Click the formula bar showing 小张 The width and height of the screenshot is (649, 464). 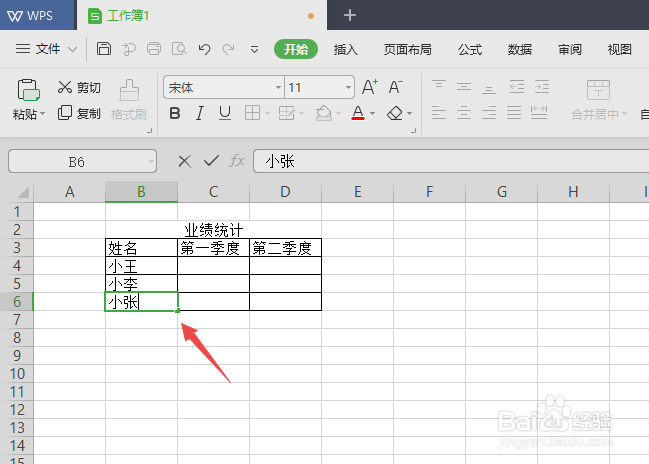point(451,161)
